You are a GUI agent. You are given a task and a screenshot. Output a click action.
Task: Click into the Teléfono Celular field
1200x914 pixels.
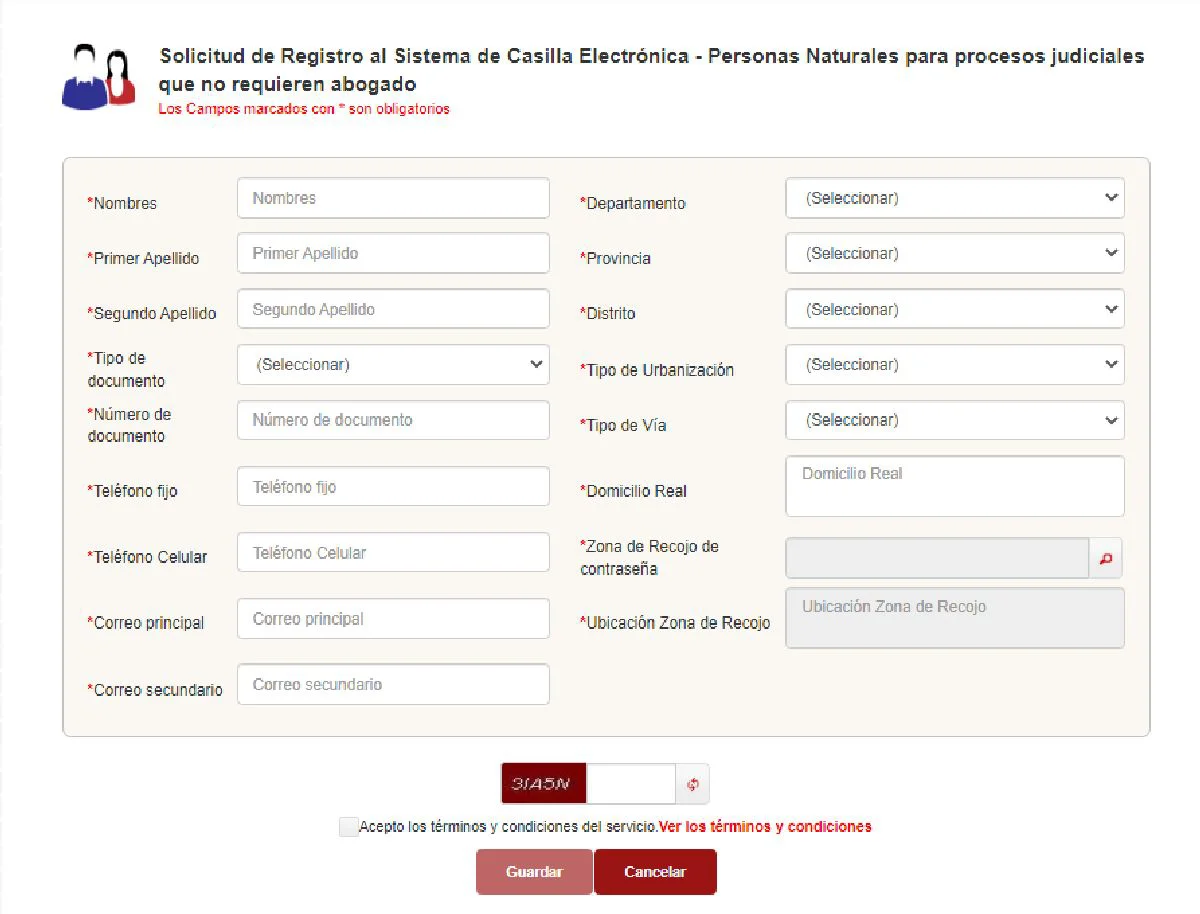[393, 553]
